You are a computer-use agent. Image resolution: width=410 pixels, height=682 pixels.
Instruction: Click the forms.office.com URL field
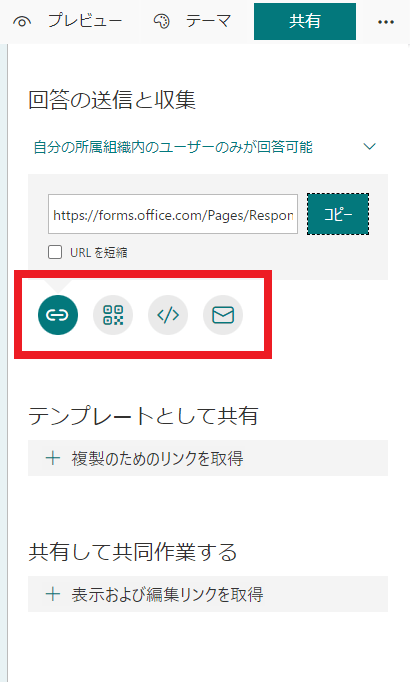pyautogui.click(x=173, y=214)
